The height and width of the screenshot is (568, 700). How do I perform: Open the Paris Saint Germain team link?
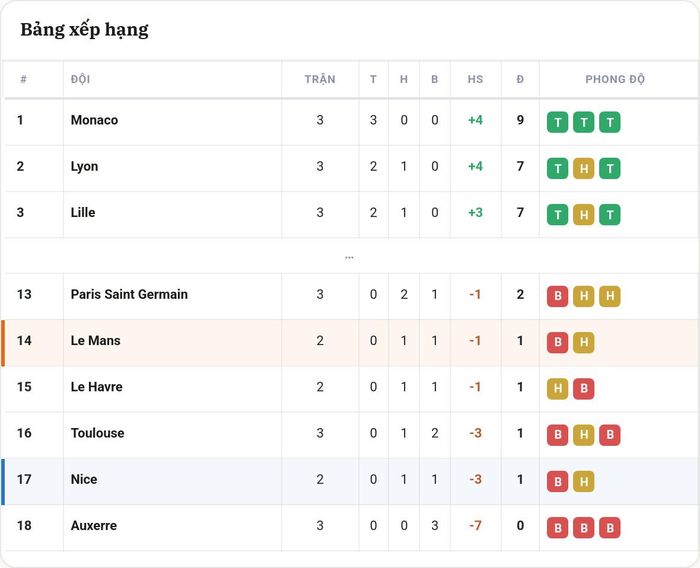[129, 294]
